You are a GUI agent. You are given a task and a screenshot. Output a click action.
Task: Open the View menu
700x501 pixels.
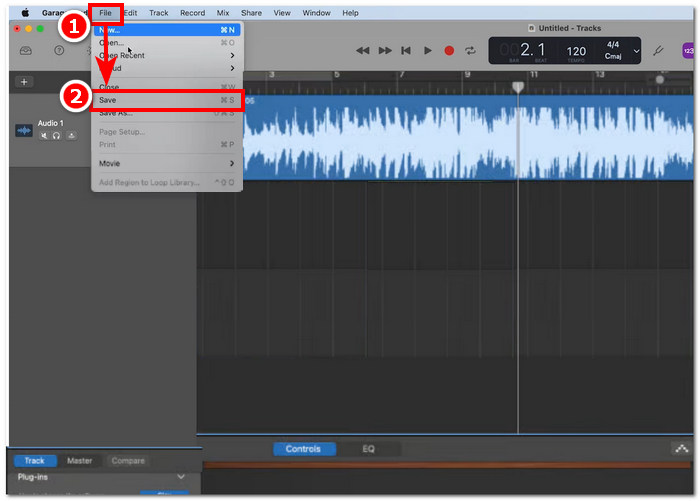282,13
